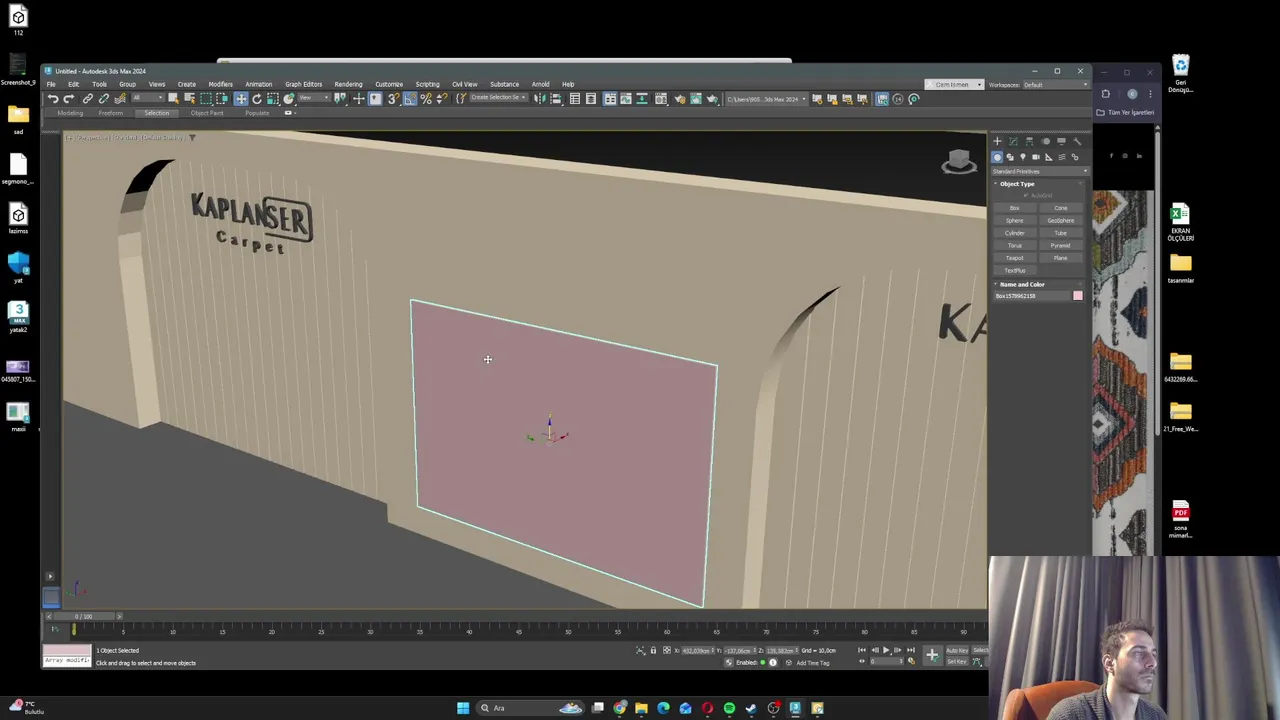Click the timeline frame slider
The width and height of the screenshot is (1280, 720).
[x=84, y=616]
